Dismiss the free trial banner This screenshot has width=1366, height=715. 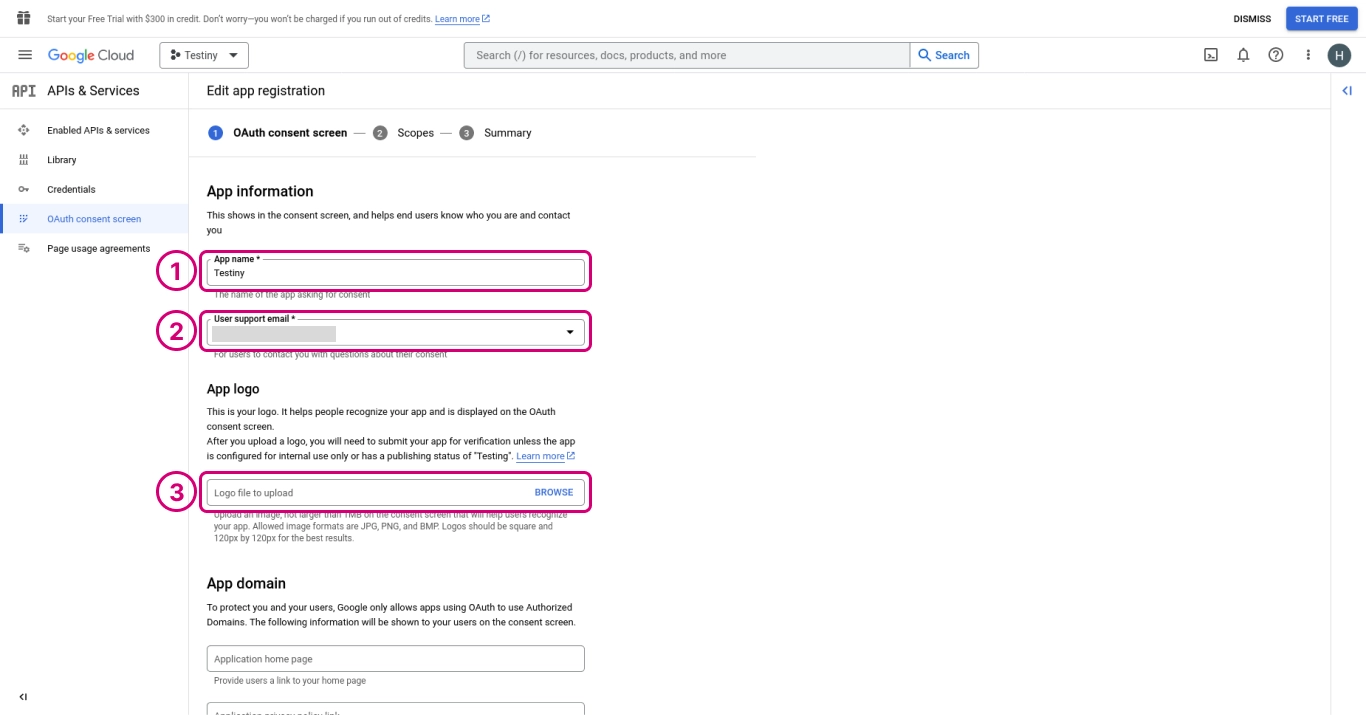(1252, 19)
